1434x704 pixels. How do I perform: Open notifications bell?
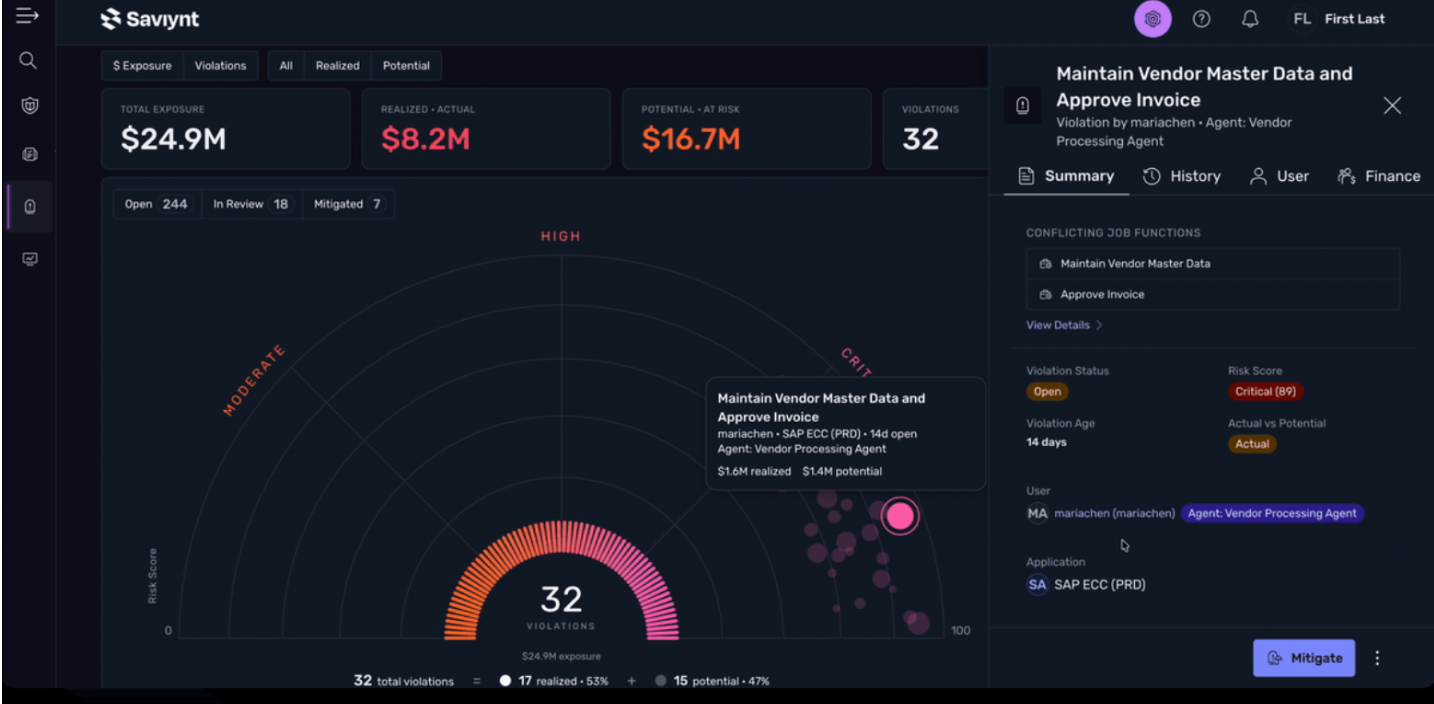pyautogui.click(x=1250, y=19)
